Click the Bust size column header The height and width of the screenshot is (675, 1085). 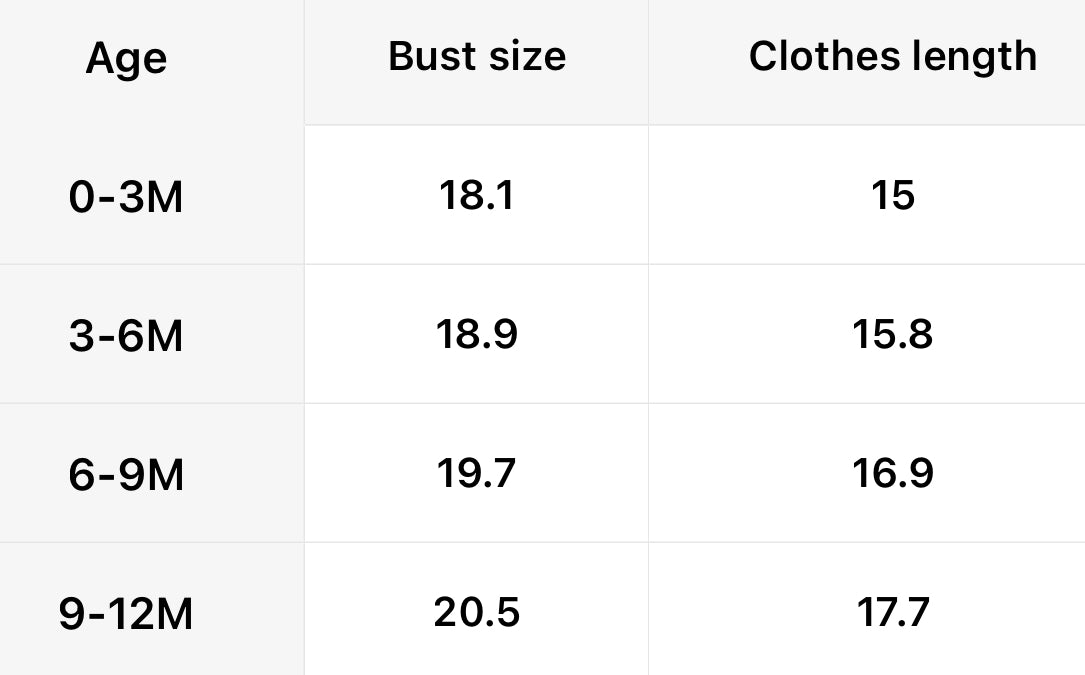click(x=477, y=57)
